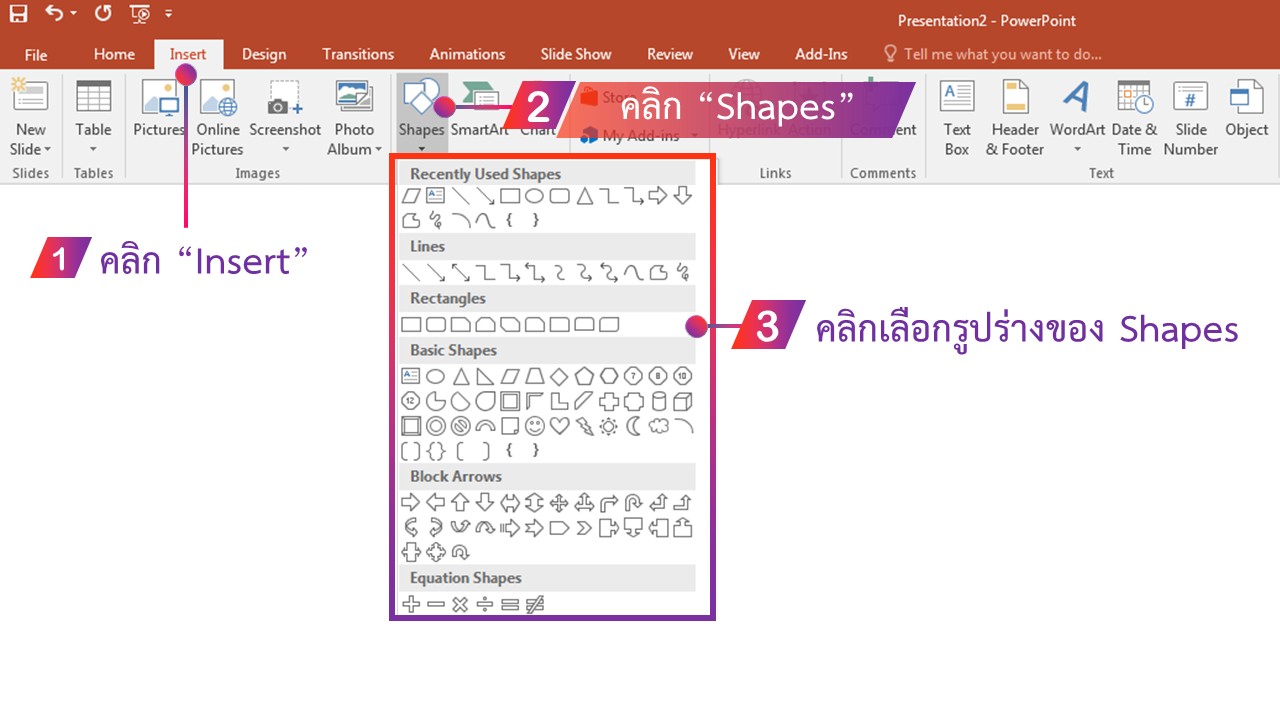Open the File tab
Screen dimensions: 1280x720
[36, 54]
